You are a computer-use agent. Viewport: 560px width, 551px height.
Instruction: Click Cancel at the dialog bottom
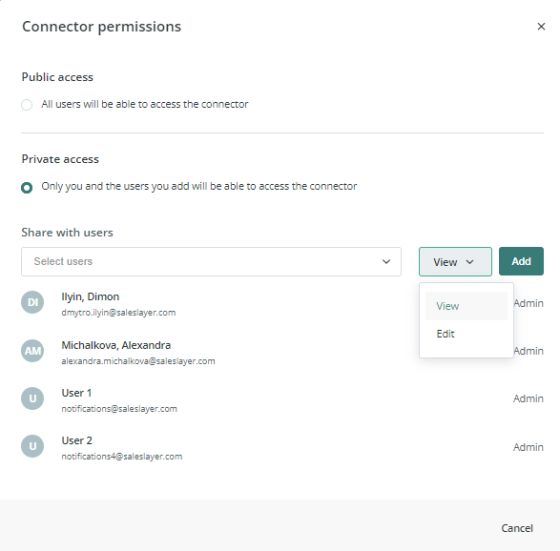517,528
